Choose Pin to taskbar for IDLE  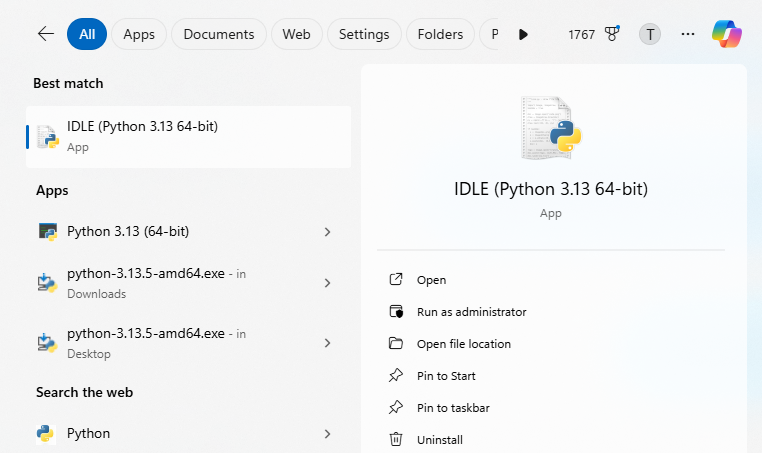pyautogui.click(x=453, y=408)
